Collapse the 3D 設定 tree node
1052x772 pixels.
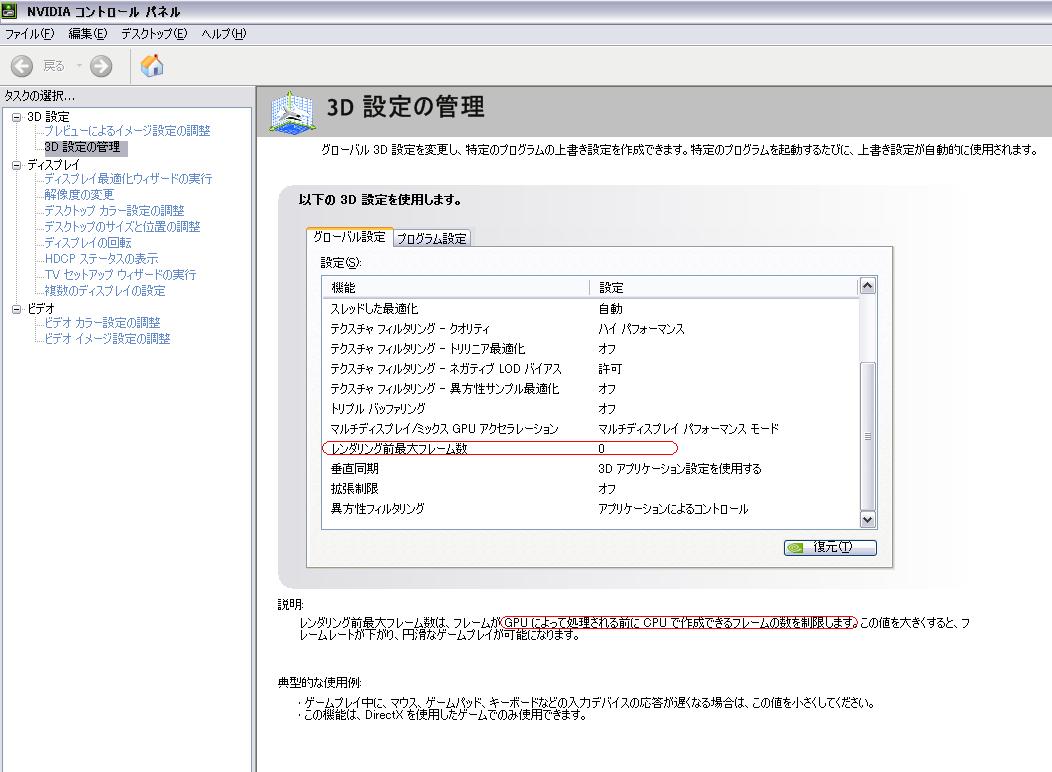[x=16, y=117]
